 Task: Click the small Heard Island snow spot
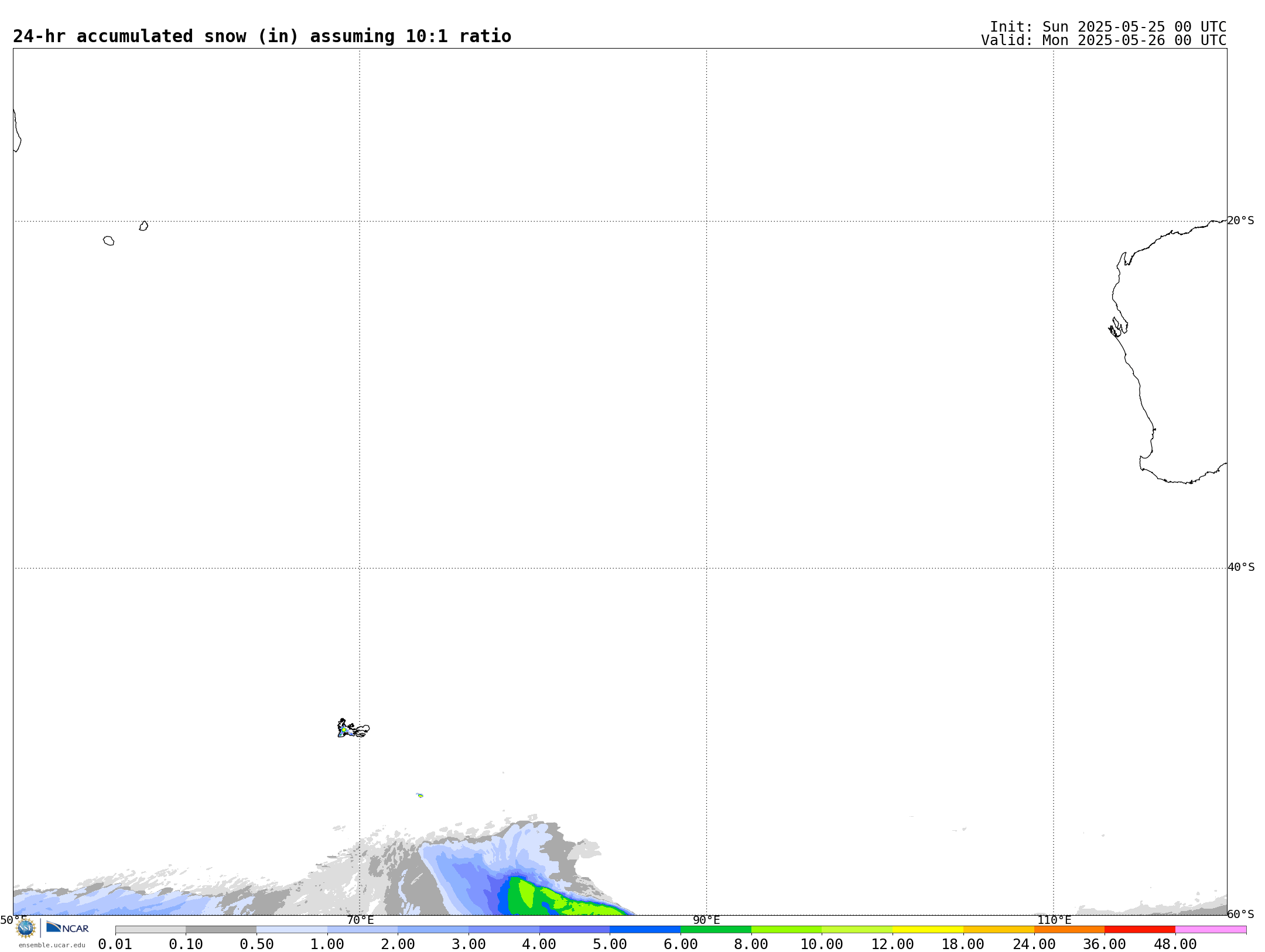click(x=420, y=795)
